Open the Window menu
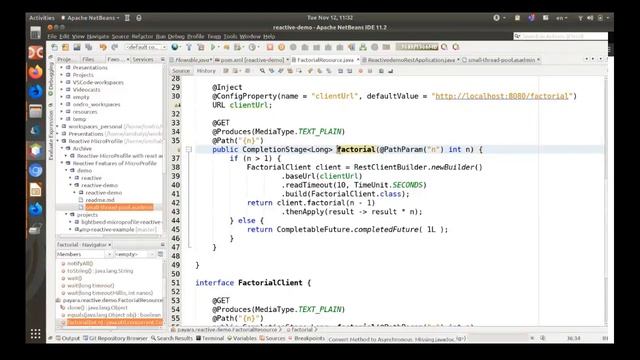The height and width of the screenshot is (360, 640). click(x=250, y=36)
